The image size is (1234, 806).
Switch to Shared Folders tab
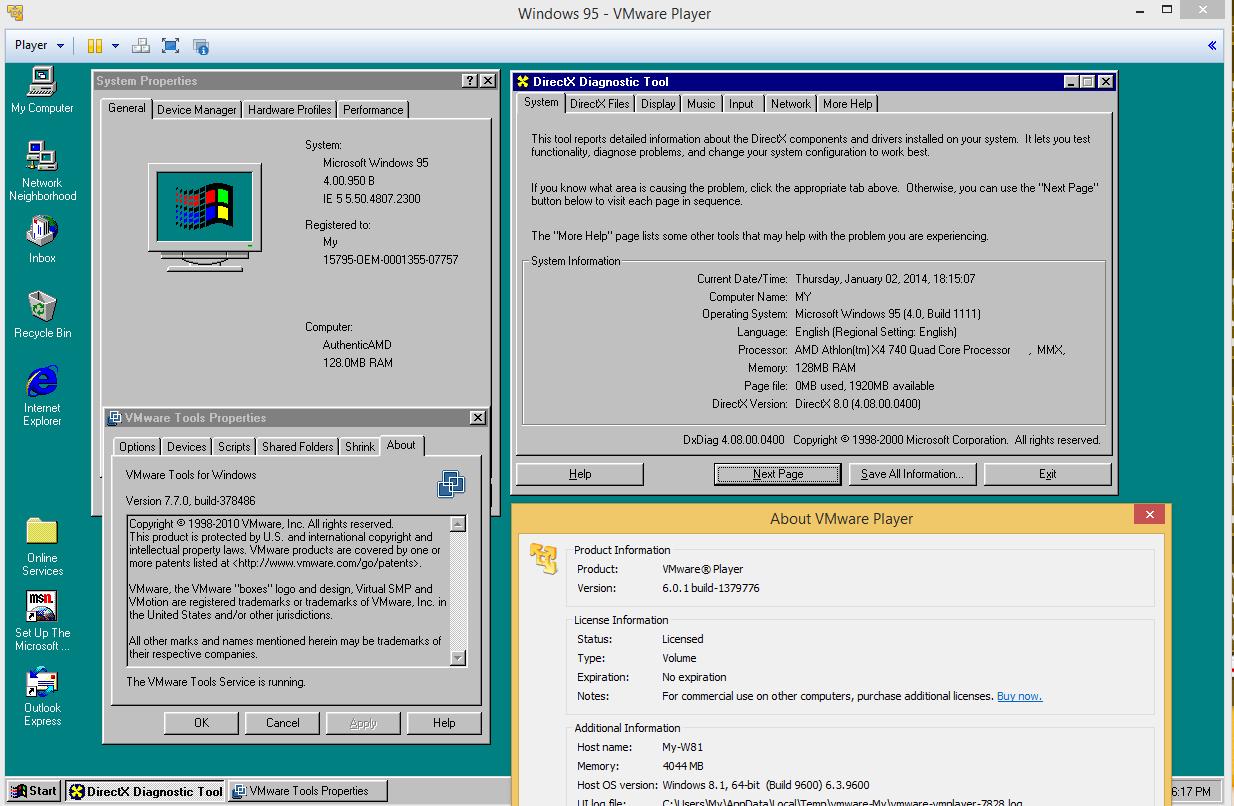coord(298,447)
